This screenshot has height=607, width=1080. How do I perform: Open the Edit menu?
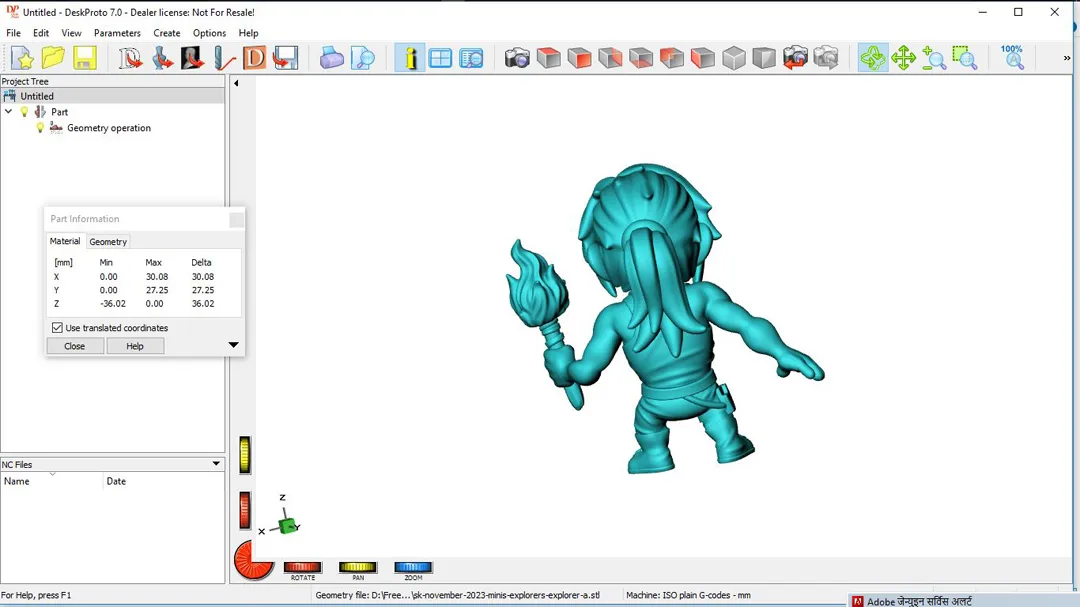click(41, 33)
